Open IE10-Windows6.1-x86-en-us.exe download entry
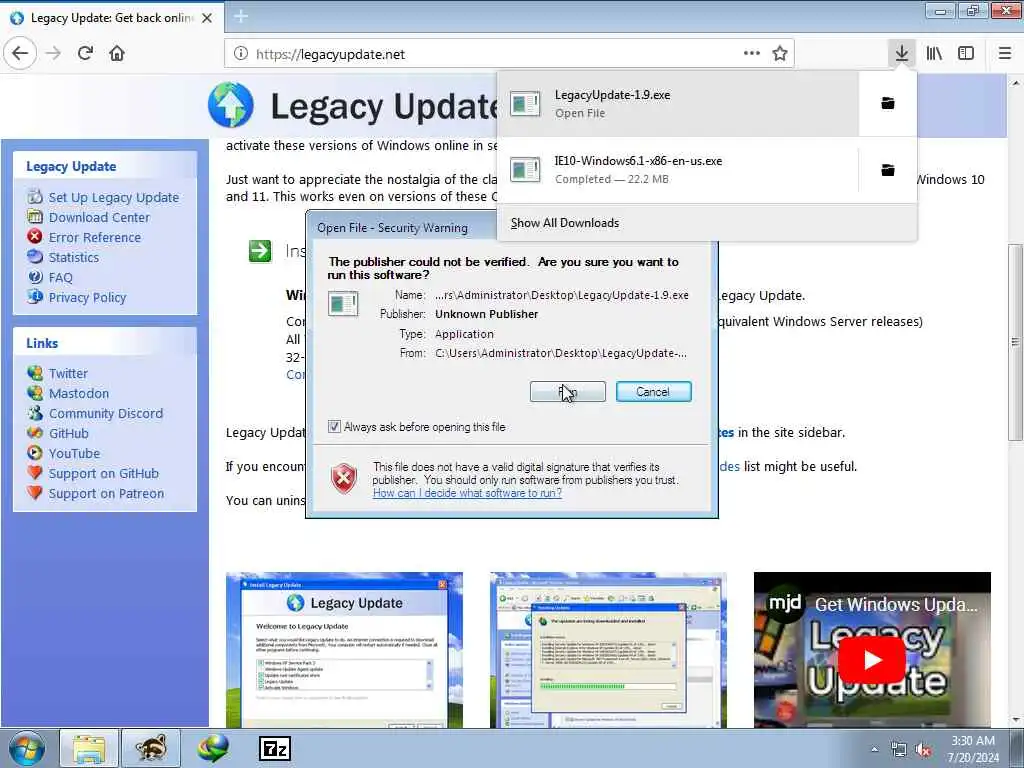This screenshot has height=768, width=1024. (678, 170)
